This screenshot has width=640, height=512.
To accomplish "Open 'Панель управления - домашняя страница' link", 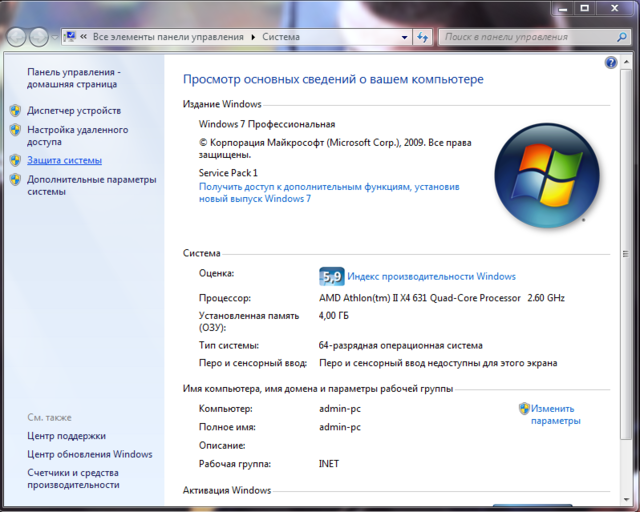I will click(73, 78).
